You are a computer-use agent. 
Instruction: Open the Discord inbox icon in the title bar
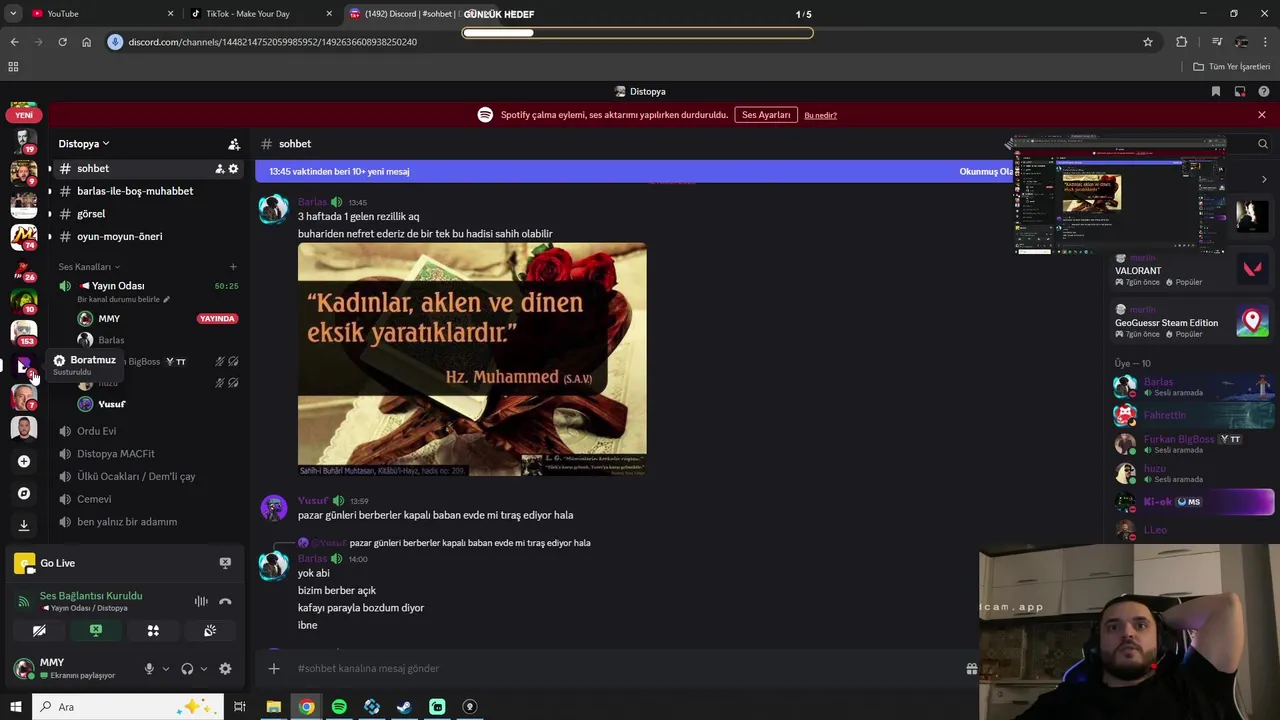point(1240,91)
